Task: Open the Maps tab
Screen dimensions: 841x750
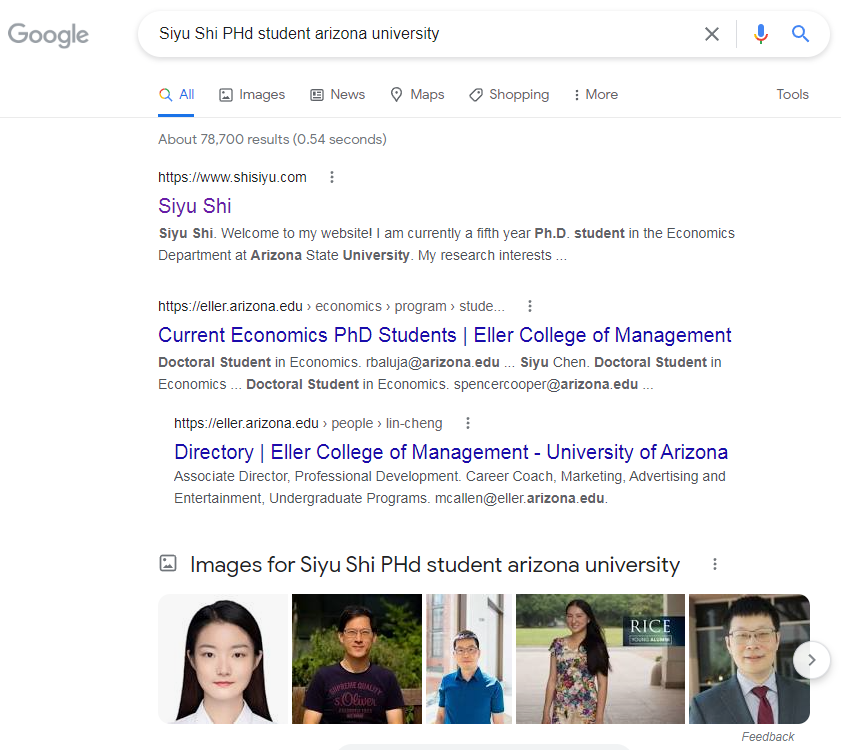Action: (x=417, y=94)
